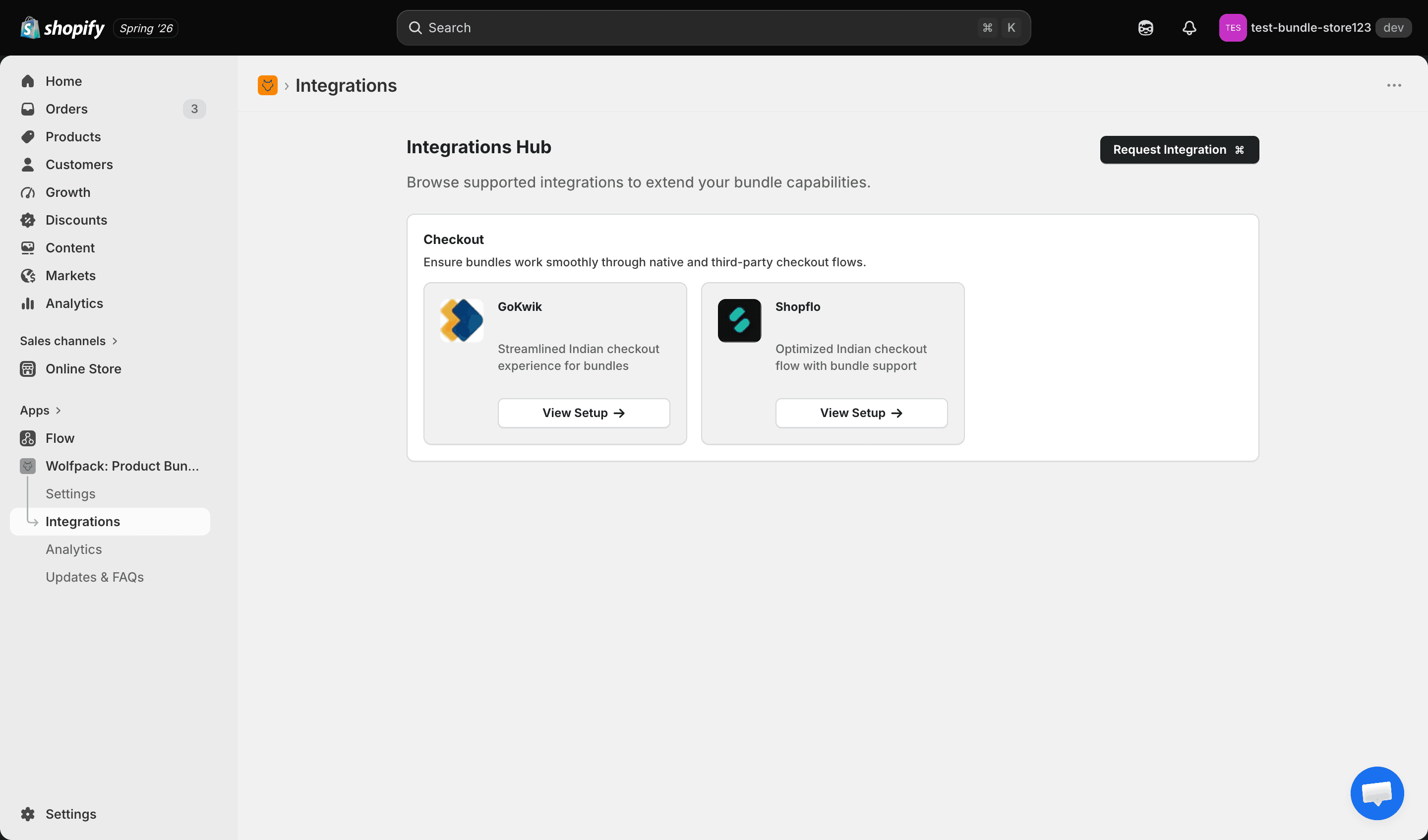Click the Markets globe icon
The image size is (1428, 840).
[x=28, y=276]
